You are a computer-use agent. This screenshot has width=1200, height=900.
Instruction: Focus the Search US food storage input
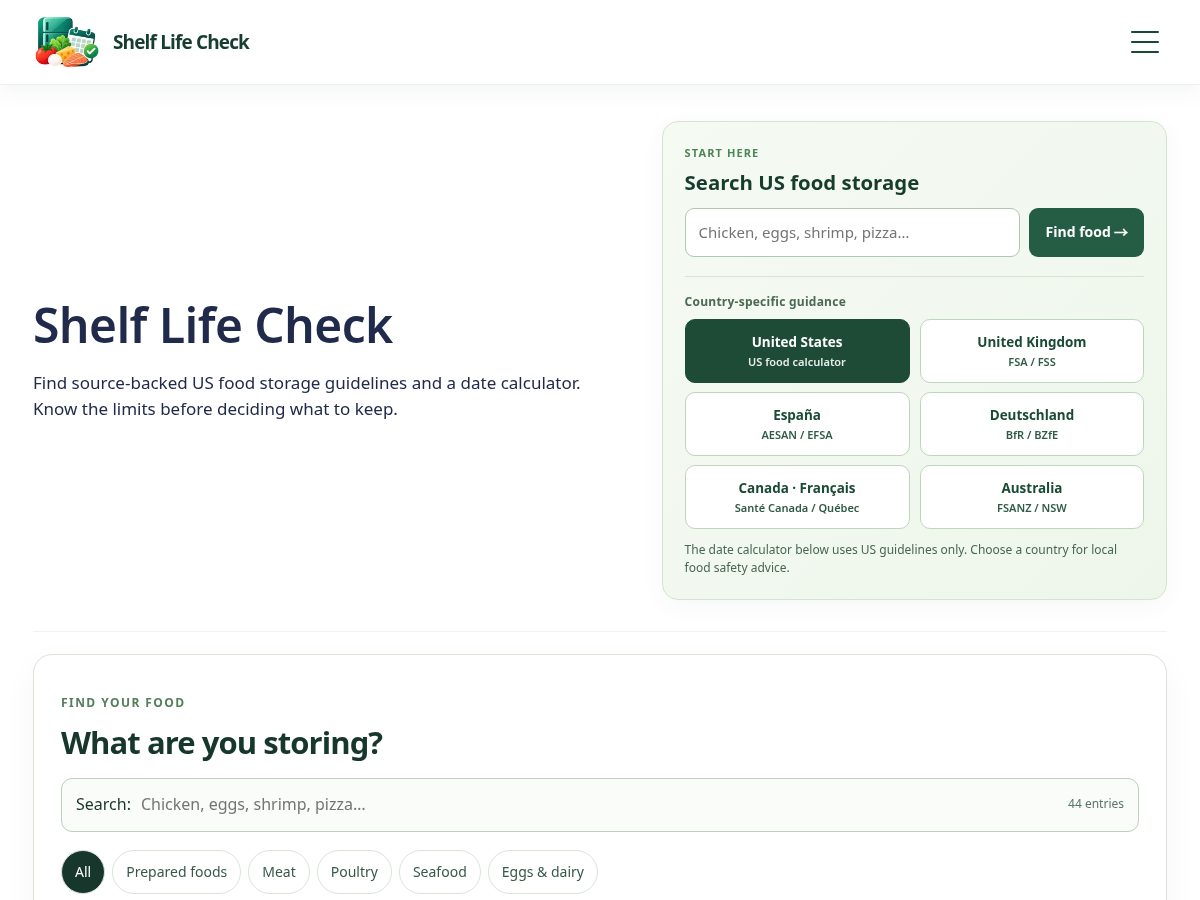click(852, 232)
